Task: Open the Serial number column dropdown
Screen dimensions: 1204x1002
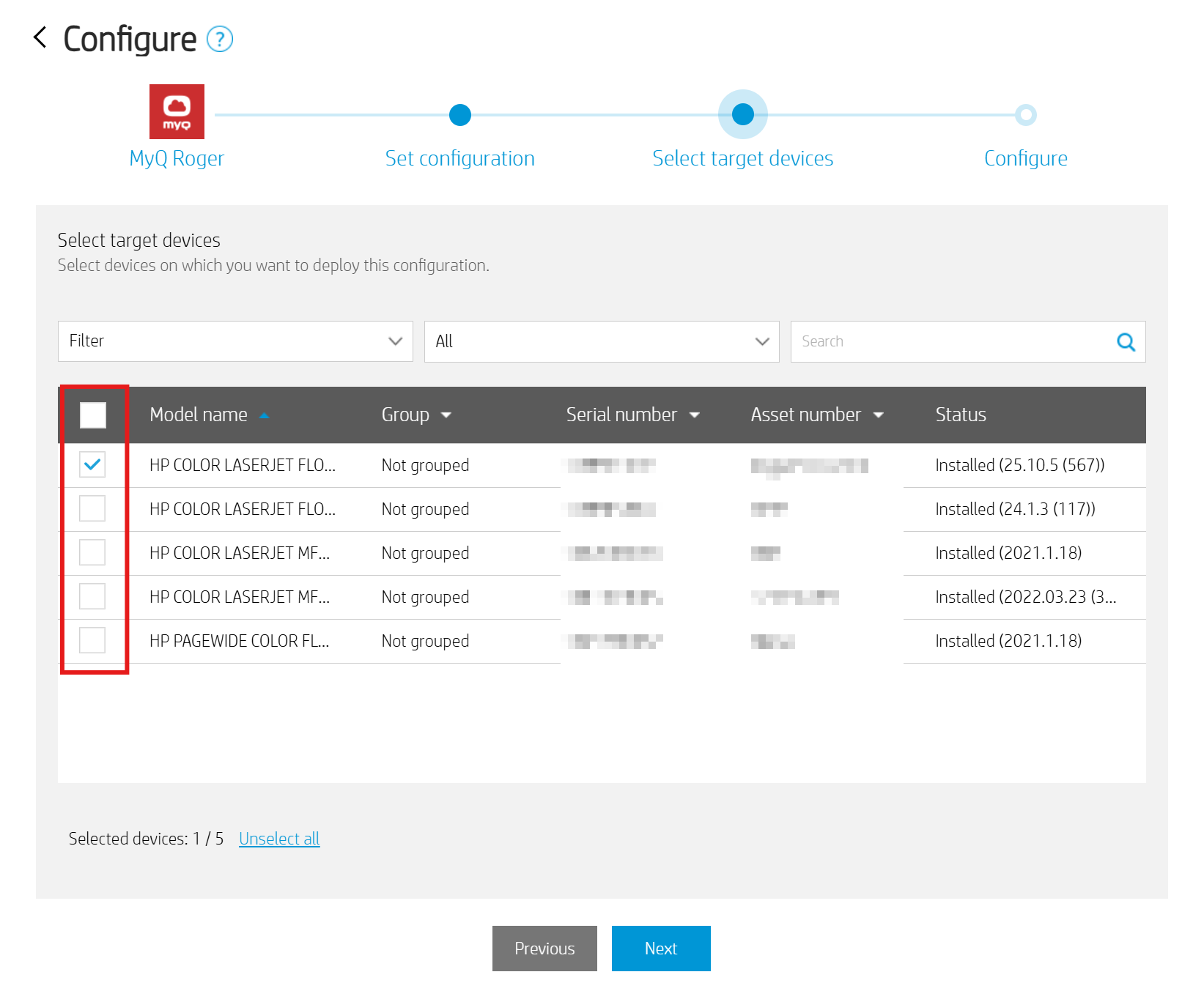Action: [x=694, y=415]
